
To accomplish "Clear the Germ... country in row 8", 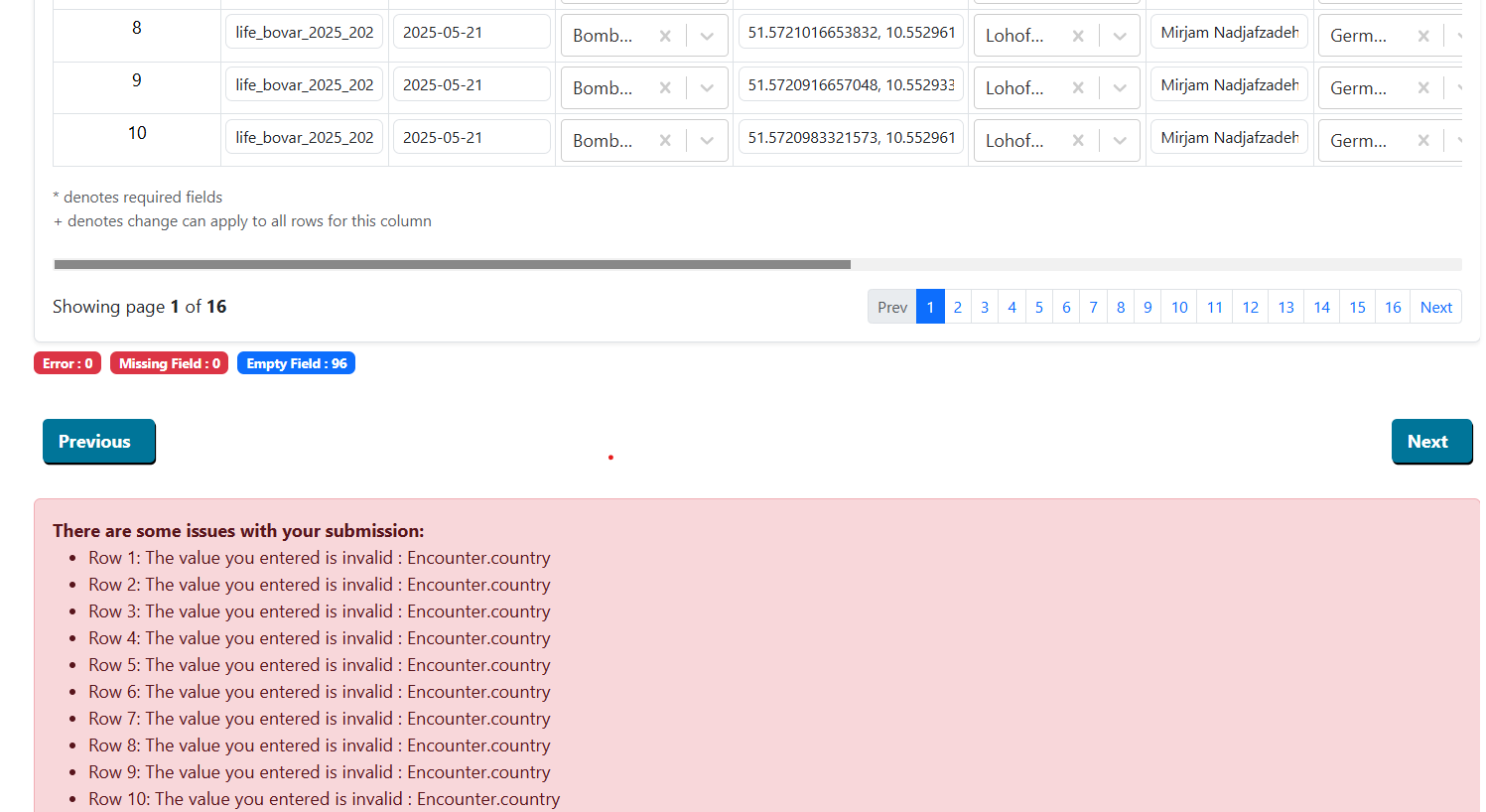I will coord(1422,36).
